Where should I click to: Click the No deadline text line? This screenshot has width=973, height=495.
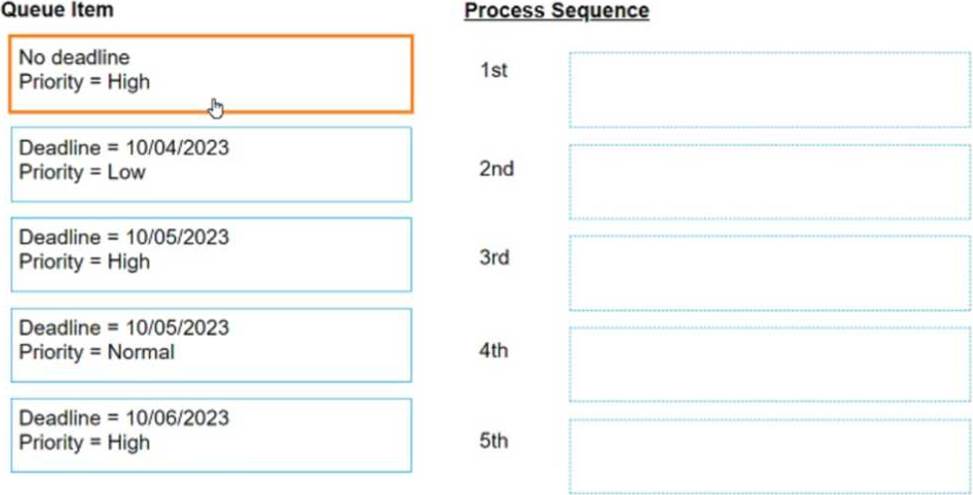click(x=74, y=58)
